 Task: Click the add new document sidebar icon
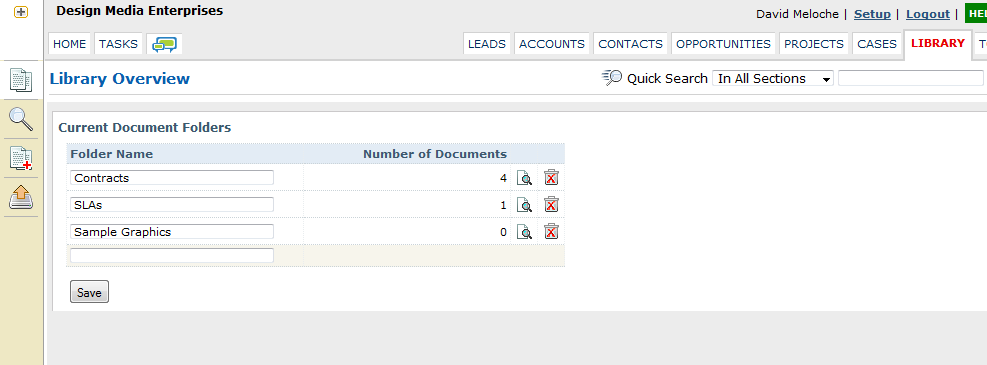(21, 158)
